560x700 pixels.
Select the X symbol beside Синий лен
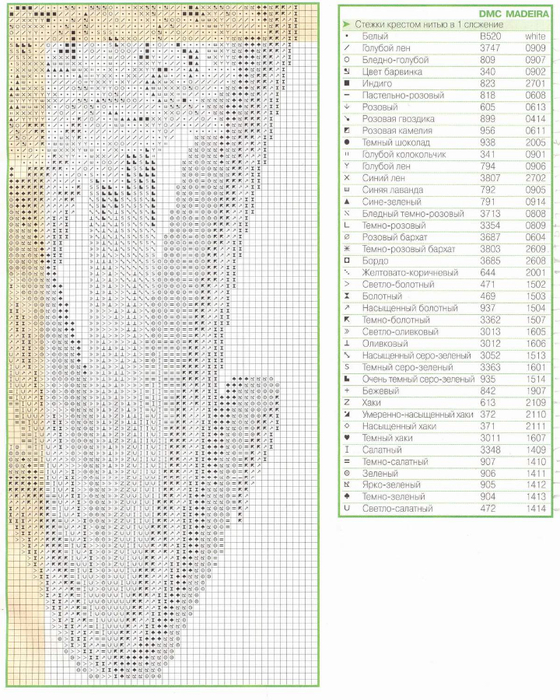(x=347, y=178)
